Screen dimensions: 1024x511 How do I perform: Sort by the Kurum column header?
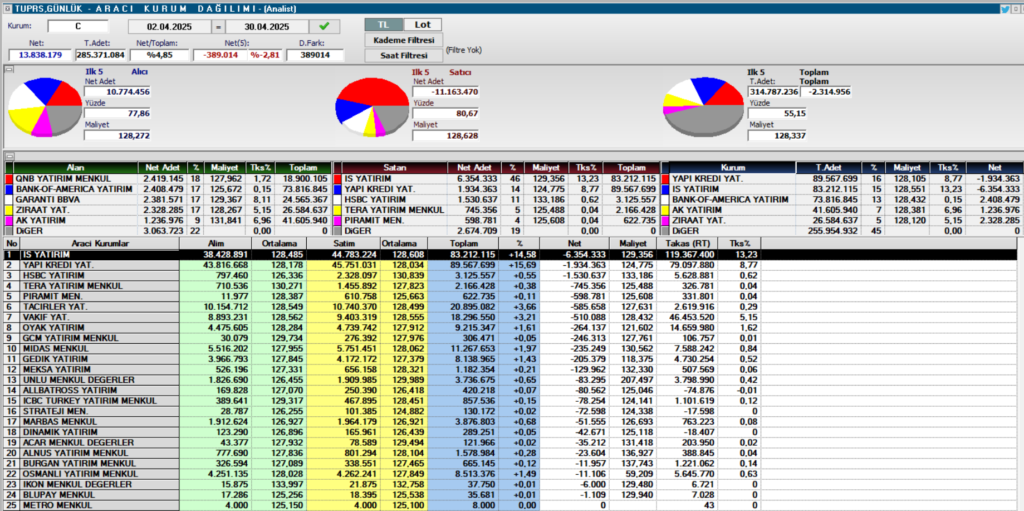(x=733, y=167)
